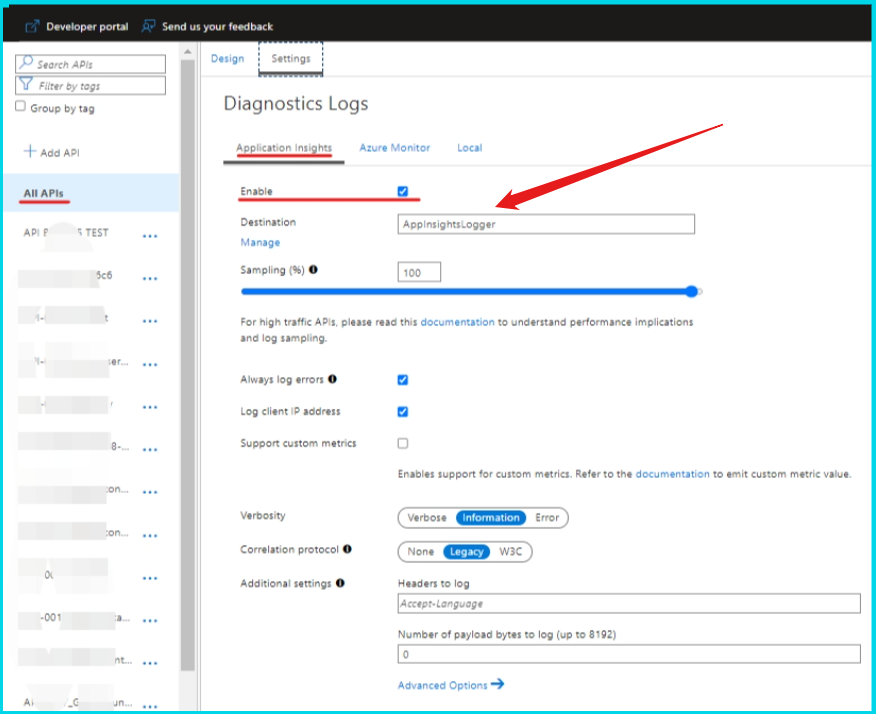Enable Support custom metrics checkbox
876x714 pixels.
(403, 443)
